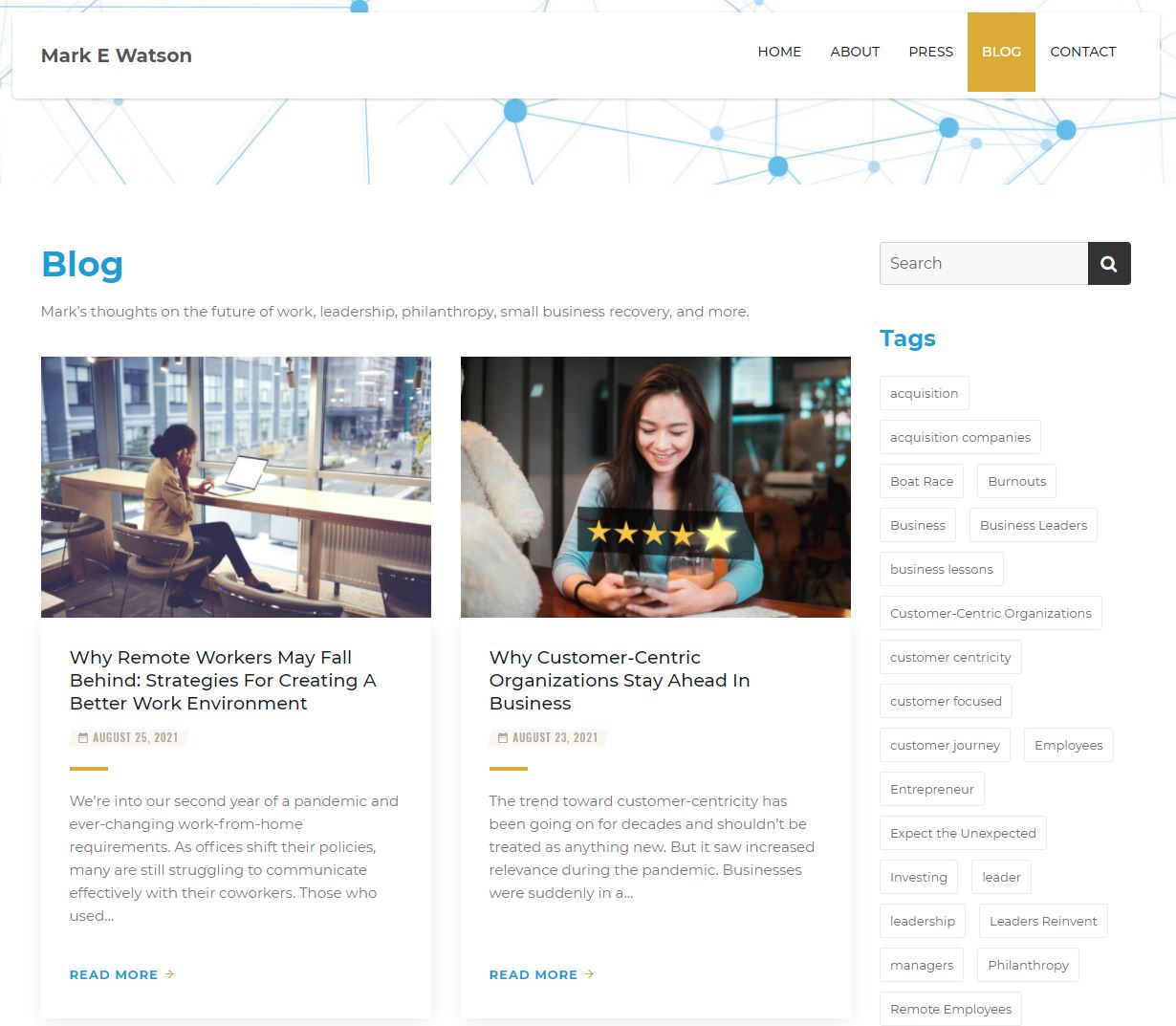Open the remote worker at desk thumbnail
Viewport: 1176px width, 1026px height.
pos(236,487)
